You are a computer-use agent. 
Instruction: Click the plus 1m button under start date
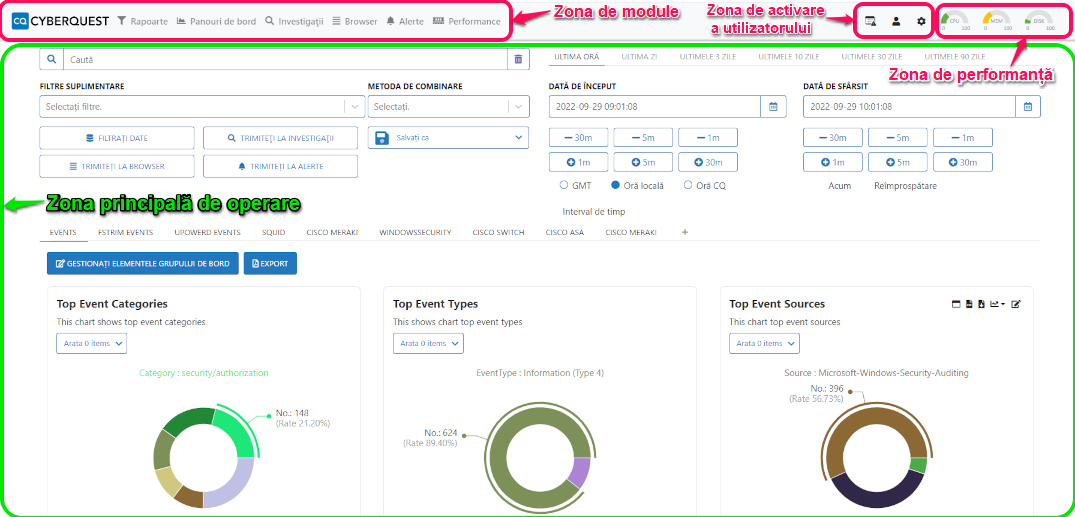click(x=578, y=163)
